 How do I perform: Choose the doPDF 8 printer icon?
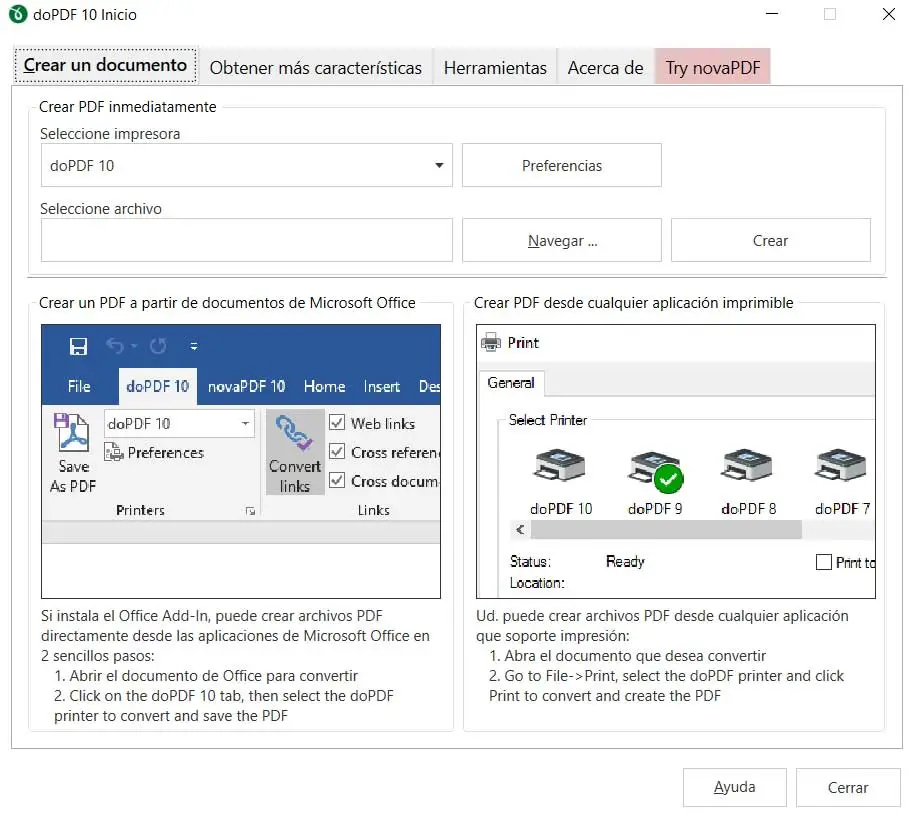[x=747, y=467]
